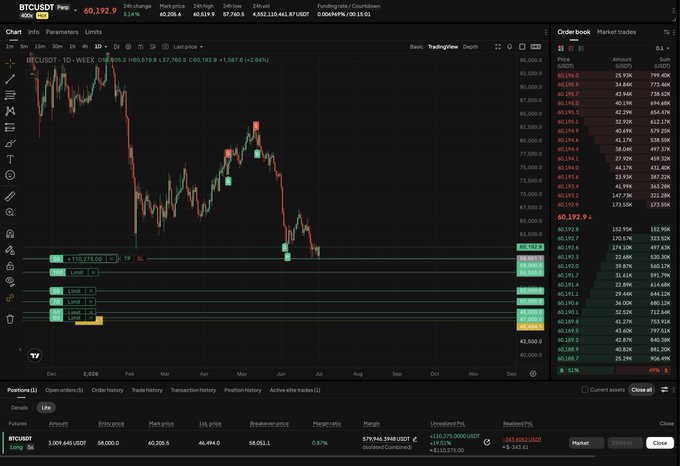Viewport: 680px width, 466px height.
Task: Switch chart mode to Basic
Action: (x=416, y=47)
